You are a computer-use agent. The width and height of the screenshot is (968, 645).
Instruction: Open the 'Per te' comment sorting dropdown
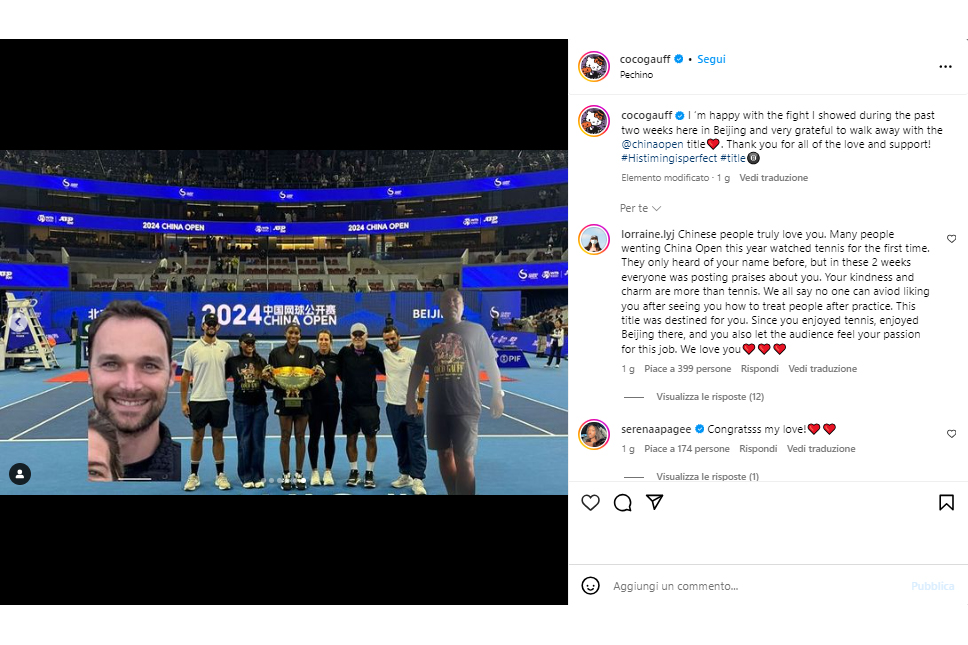[640, 209]
